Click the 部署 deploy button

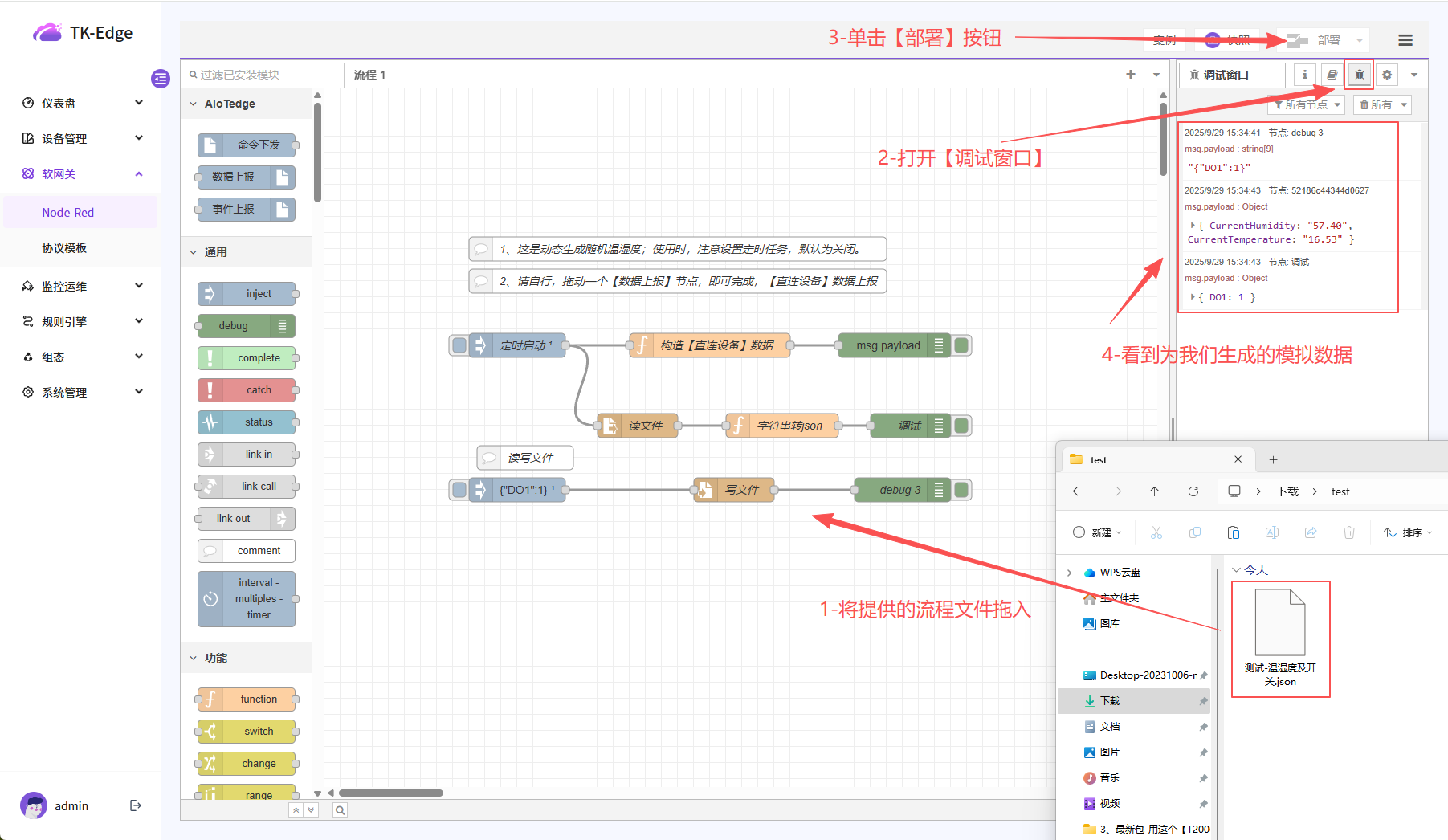[1318, 40]
